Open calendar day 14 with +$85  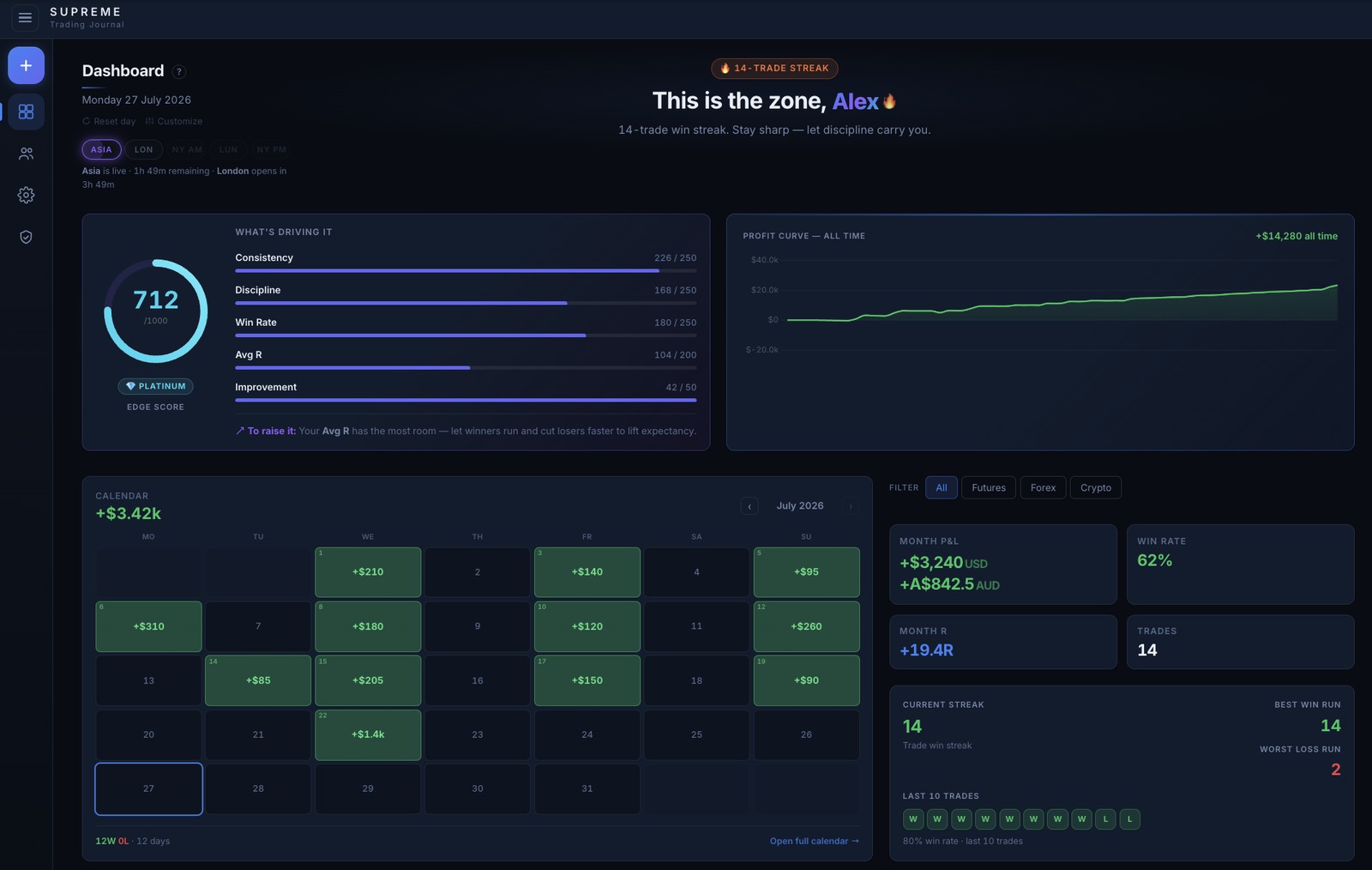[258, 680]
